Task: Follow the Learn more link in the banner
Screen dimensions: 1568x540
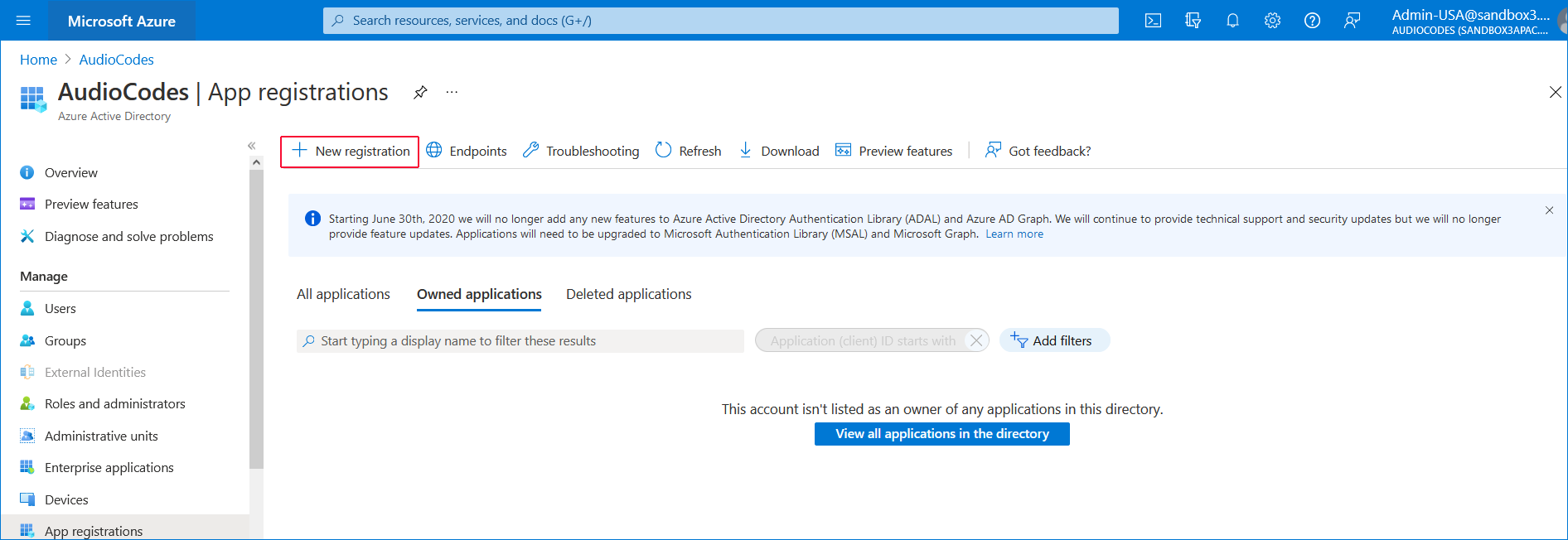Action: tap(1014, 234)
